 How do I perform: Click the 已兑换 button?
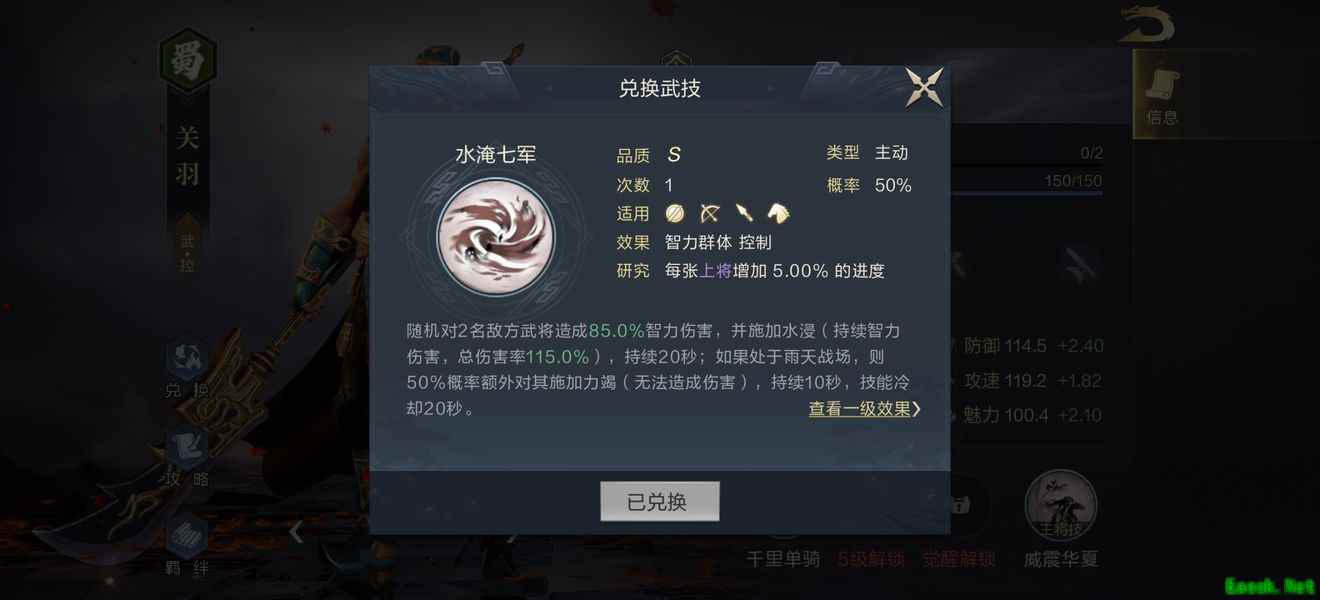[660, 502]
